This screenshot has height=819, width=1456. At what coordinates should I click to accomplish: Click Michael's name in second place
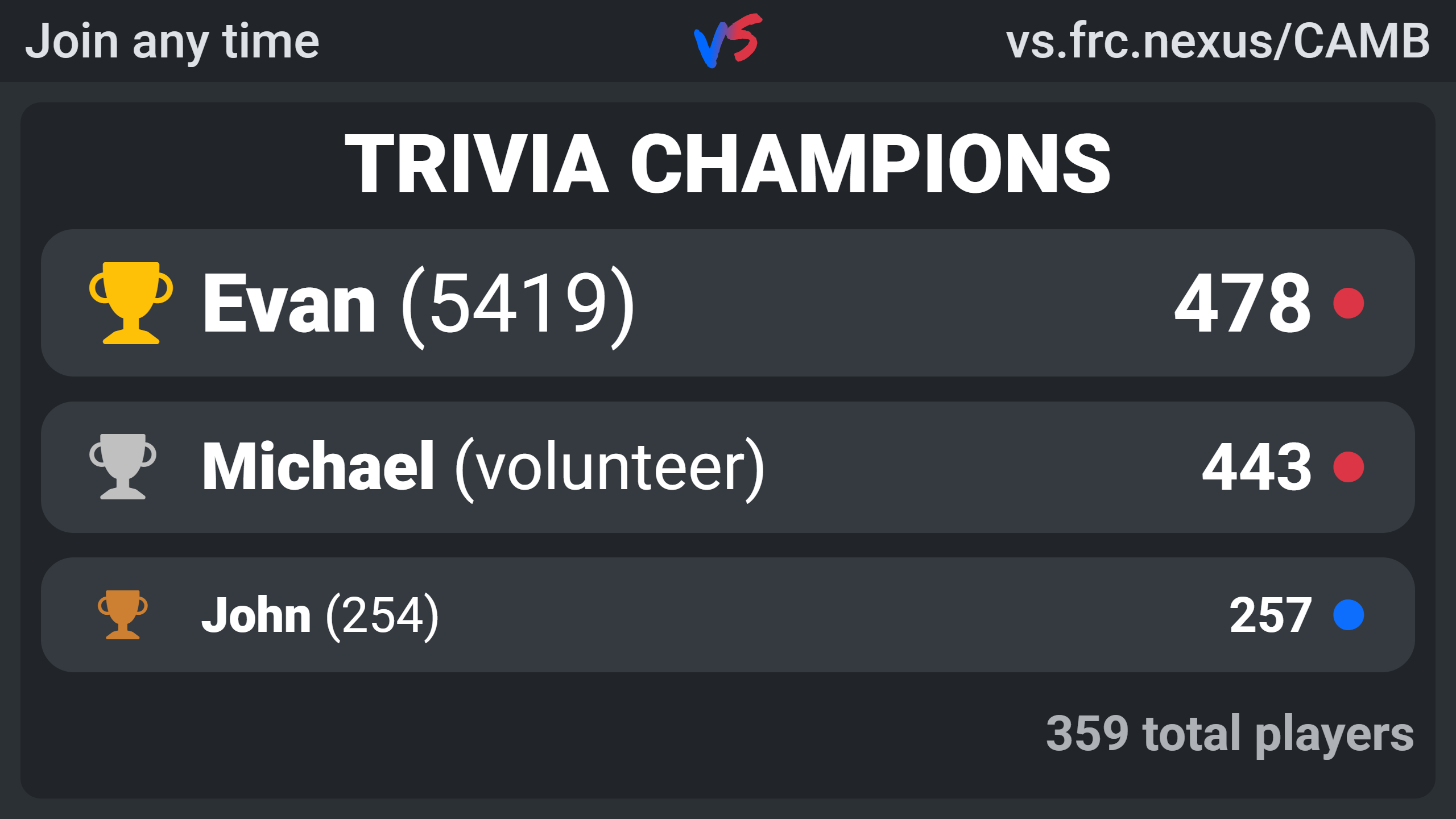click(x=319, y=466)
